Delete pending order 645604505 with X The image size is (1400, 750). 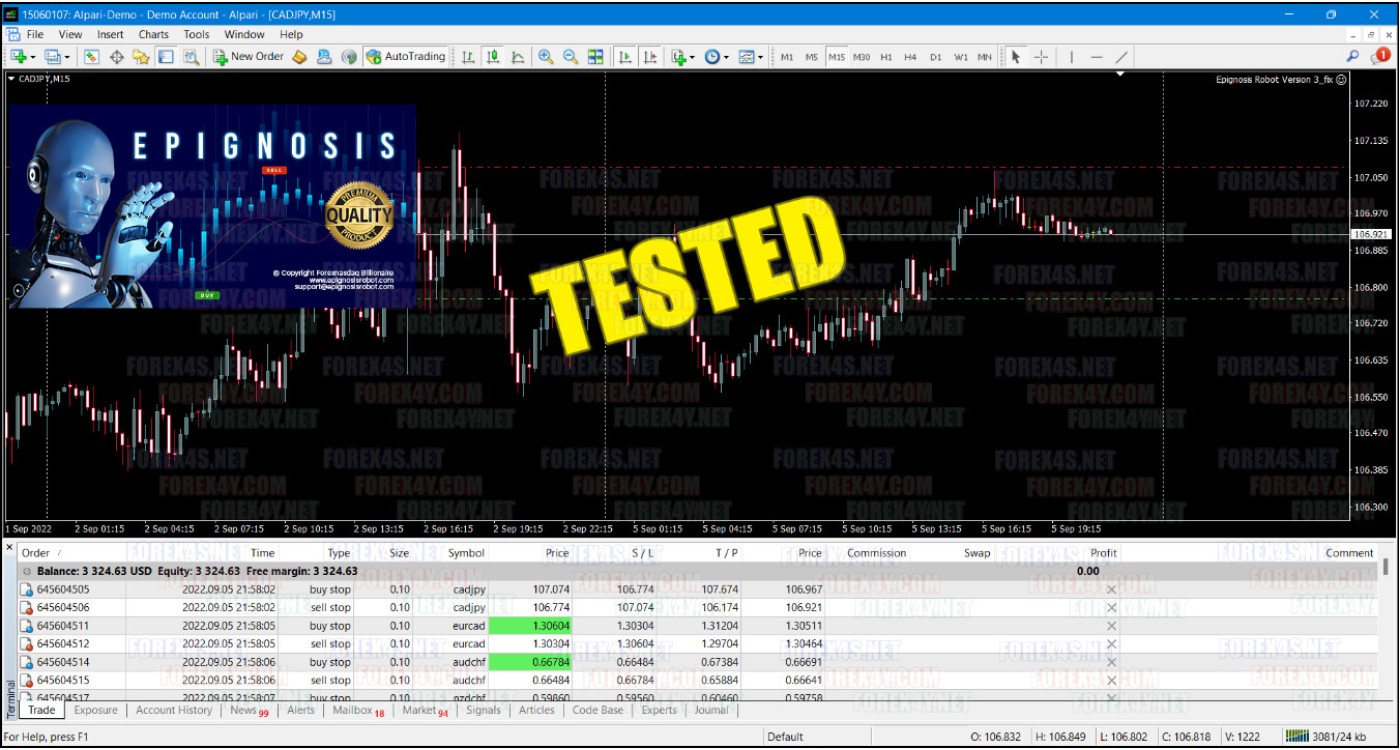(x=1110, y=589)
